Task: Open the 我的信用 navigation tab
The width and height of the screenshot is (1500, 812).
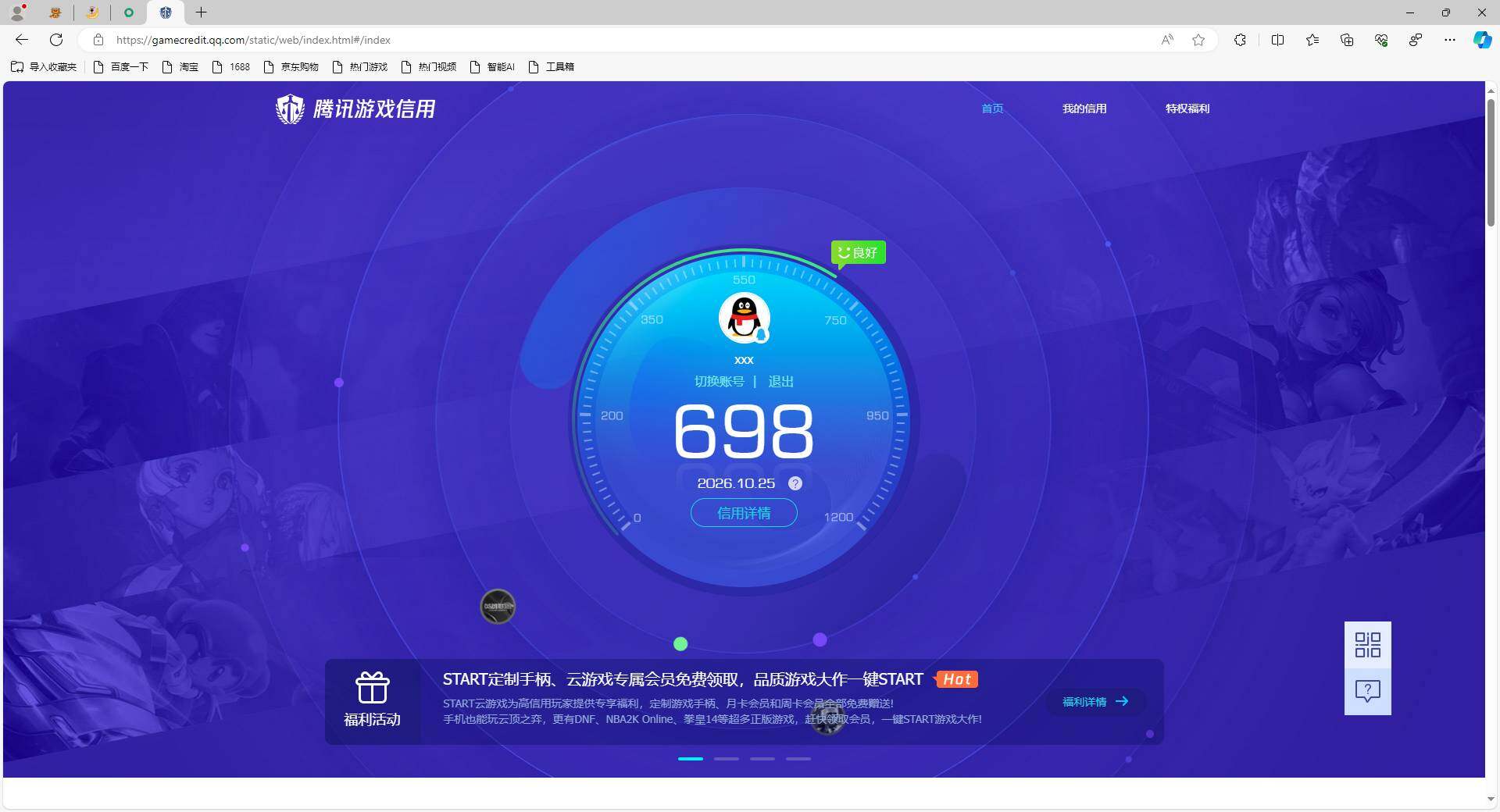Action: pos(1084,109)
